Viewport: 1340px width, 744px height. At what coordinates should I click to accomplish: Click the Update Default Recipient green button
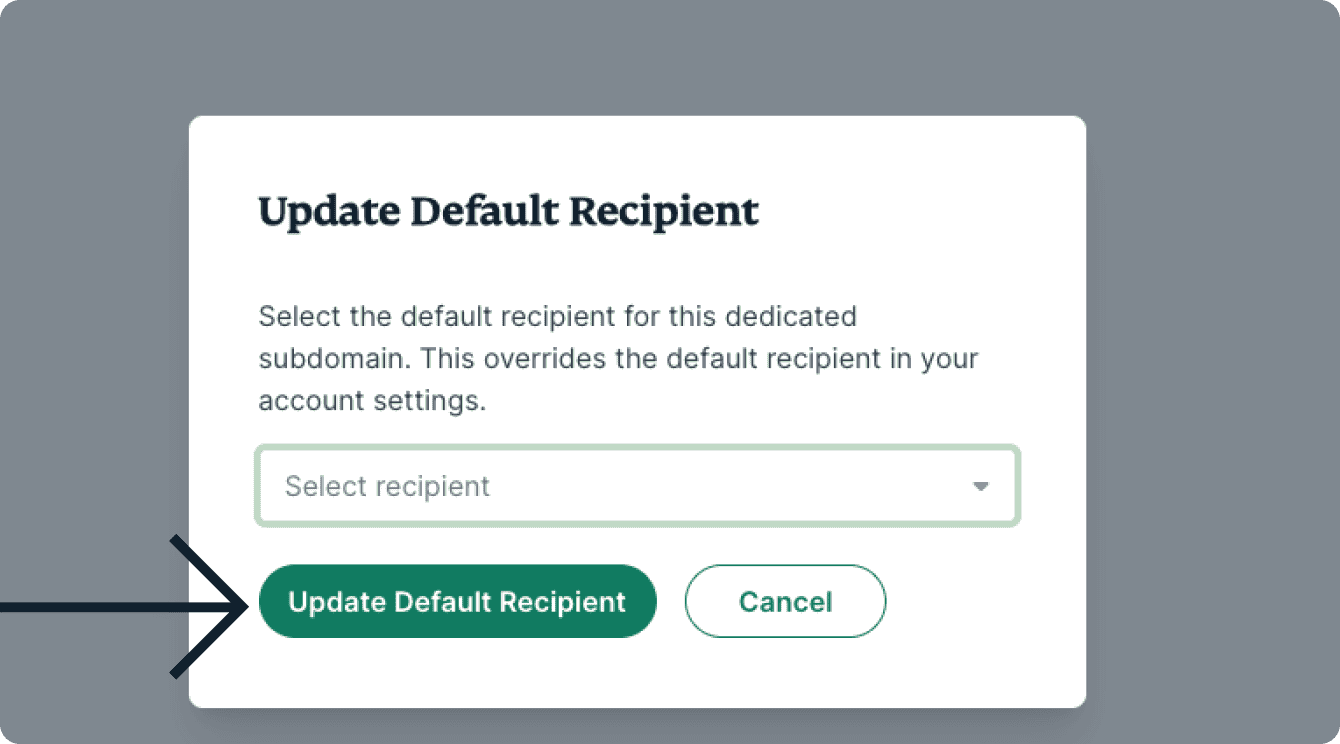point(457,602)
